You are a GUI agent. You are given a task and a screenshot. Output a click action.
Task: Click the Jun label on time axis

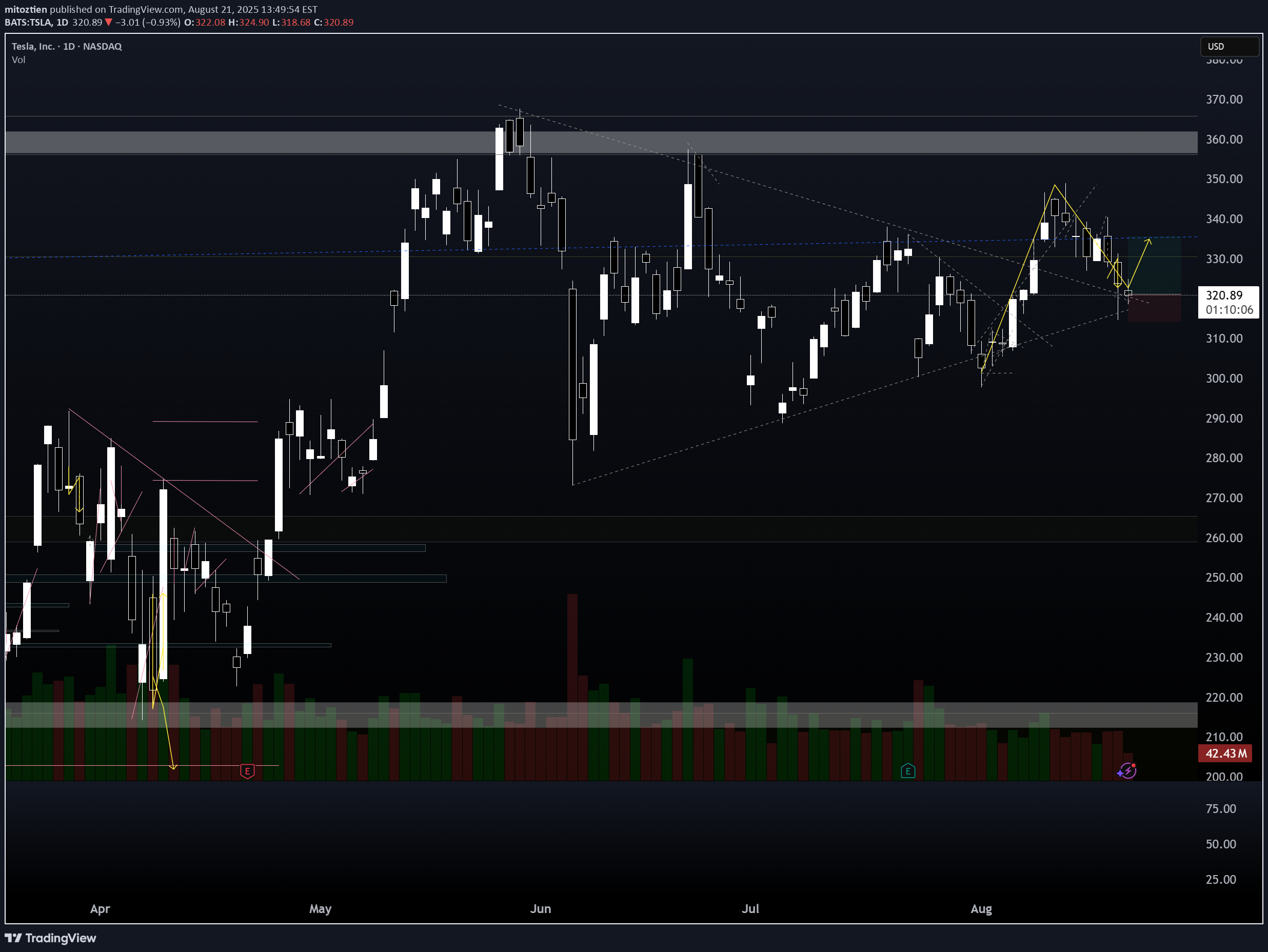541,908
